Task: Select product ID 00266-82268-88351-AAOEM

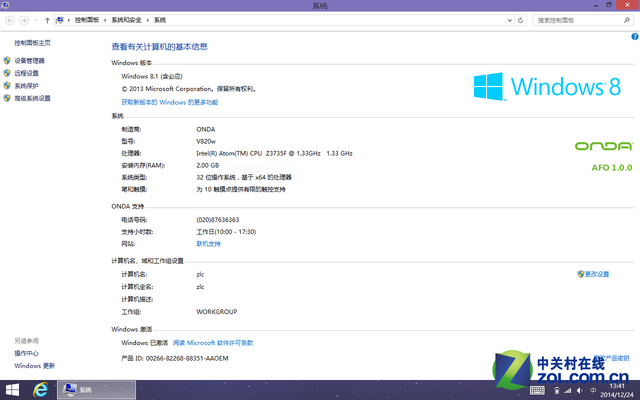Action: (187, 358)
